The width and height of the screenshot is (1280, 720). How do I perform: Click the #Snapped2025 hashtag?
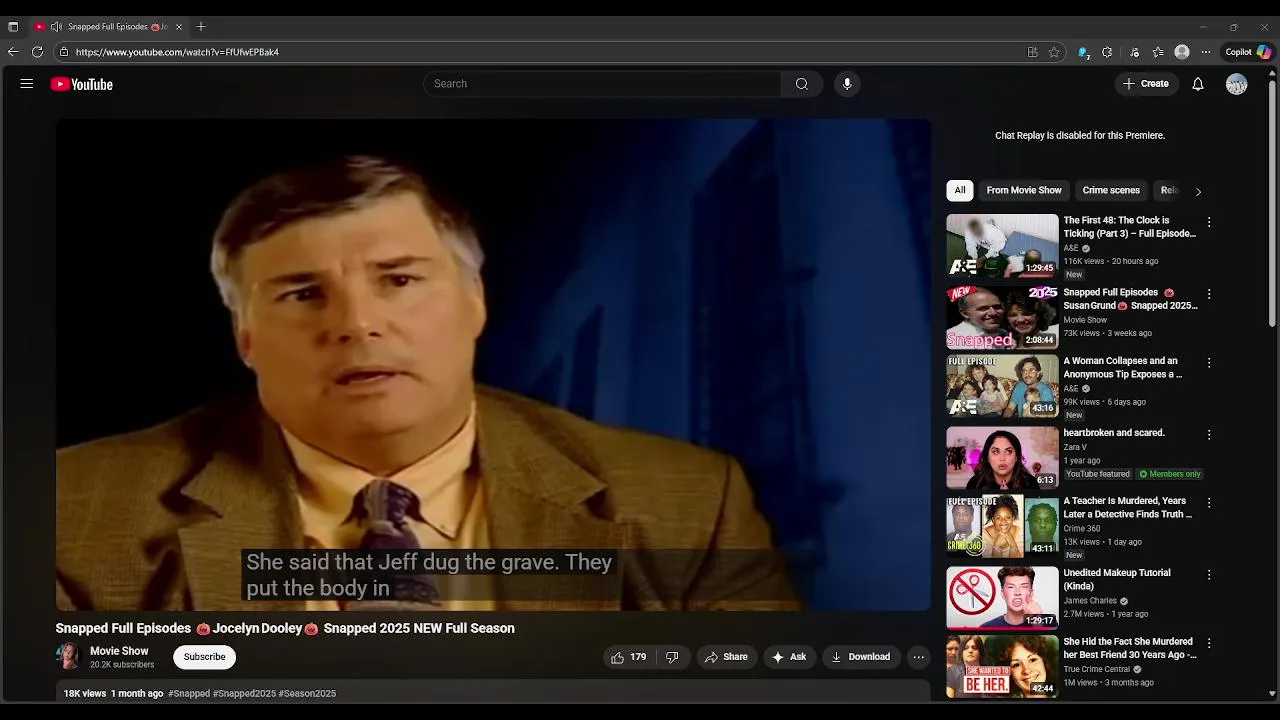click(244, 693)
